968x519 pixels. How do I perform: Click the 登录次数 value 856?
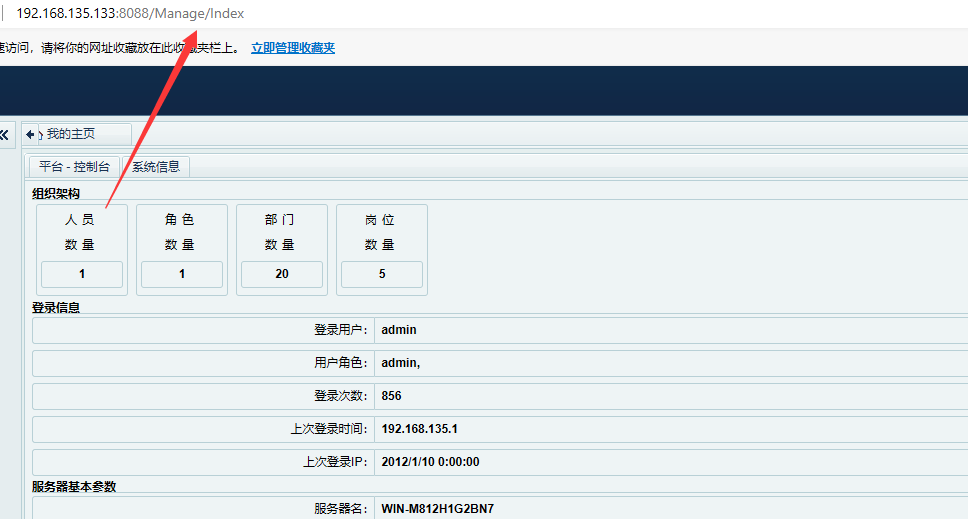pyautogui.click(x=391, y=396)
